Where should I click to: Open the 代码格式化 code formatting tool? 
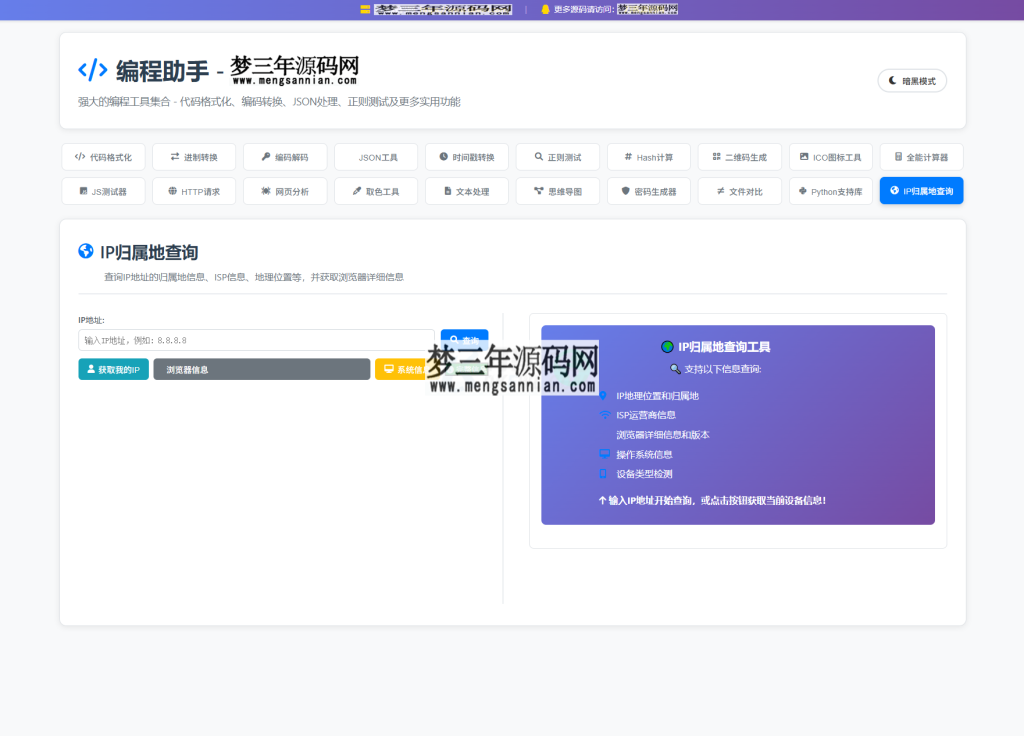tap(103, 156)
